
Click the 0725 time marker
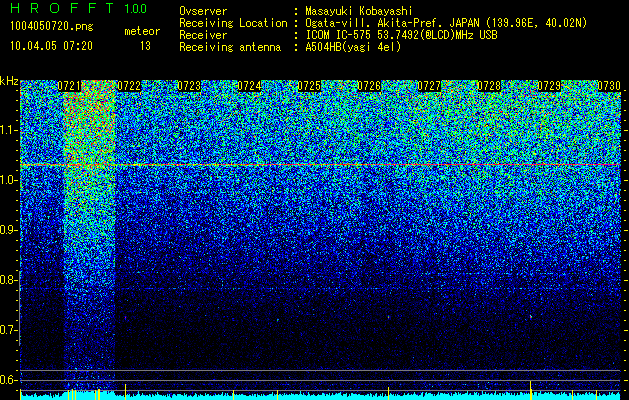[x=309, y=86]
